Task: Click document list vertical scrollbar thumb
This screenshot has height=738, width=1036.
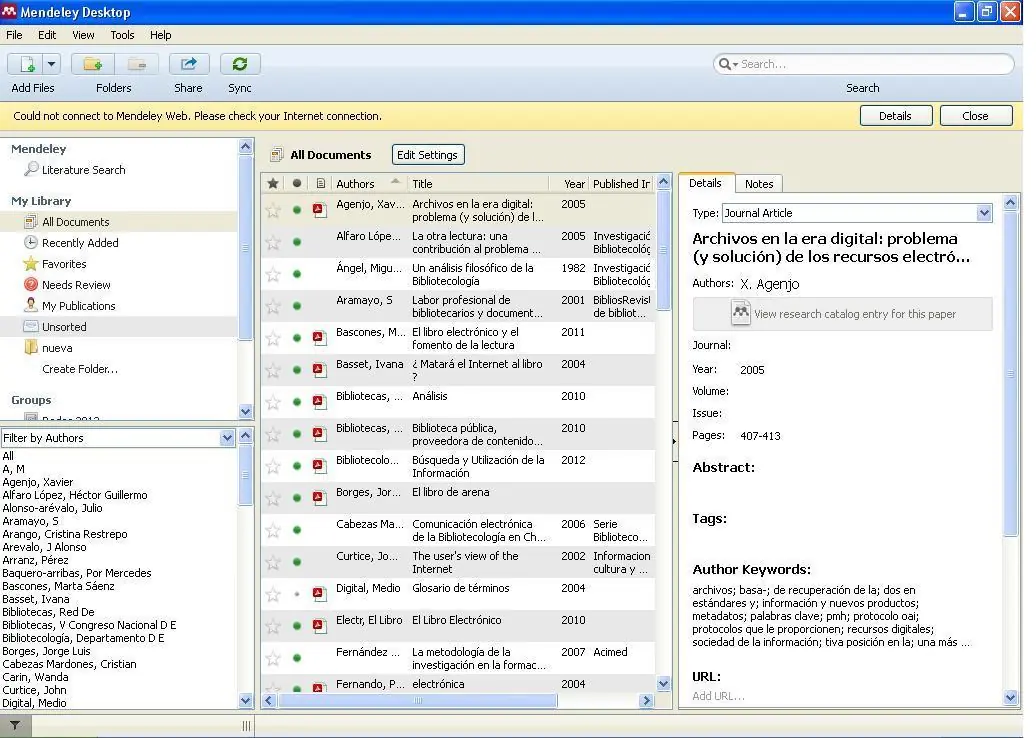Action: pos(664,250)
